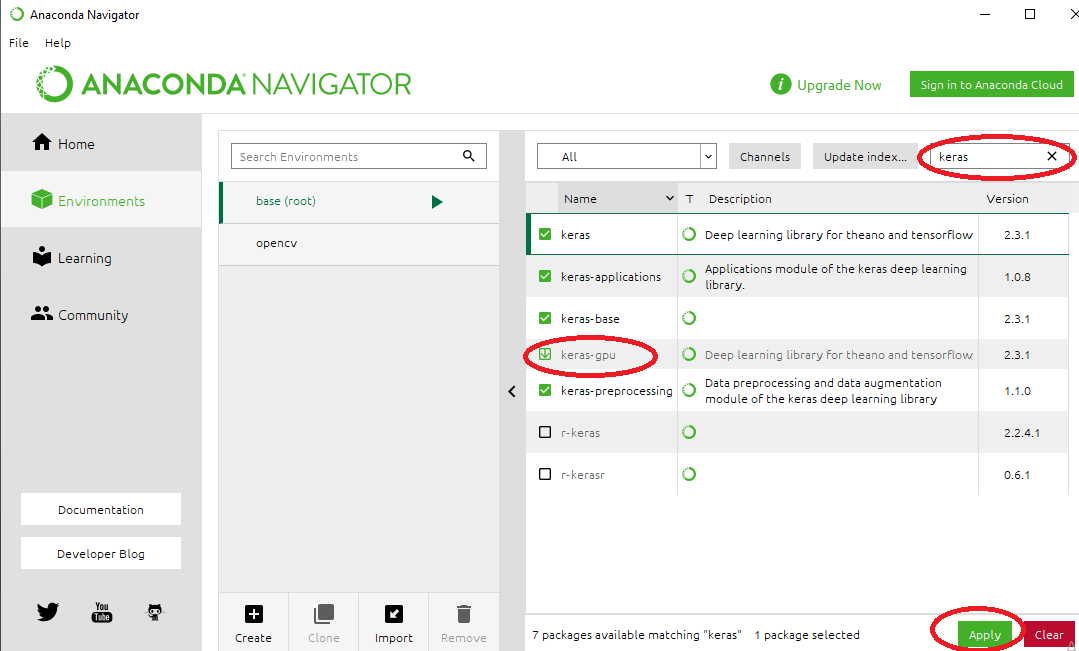Click the Apply button

[x=985, y=634]
